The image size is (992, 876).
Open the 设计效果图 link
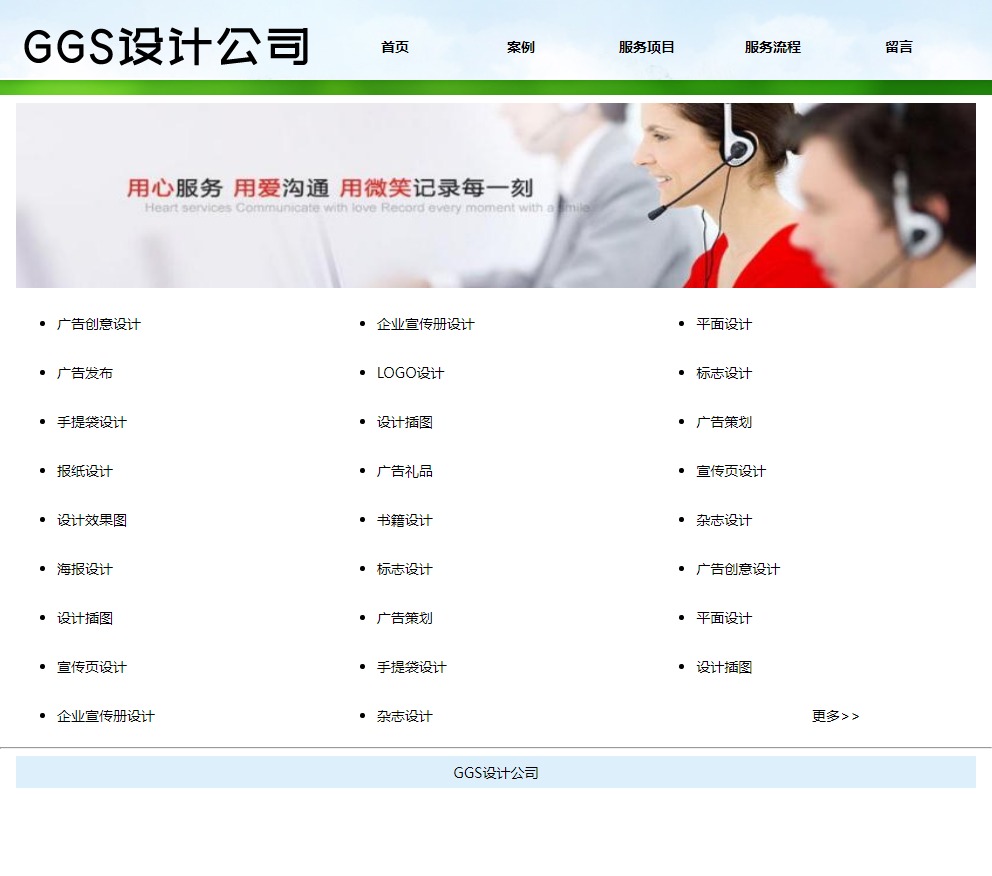[92, 520]
